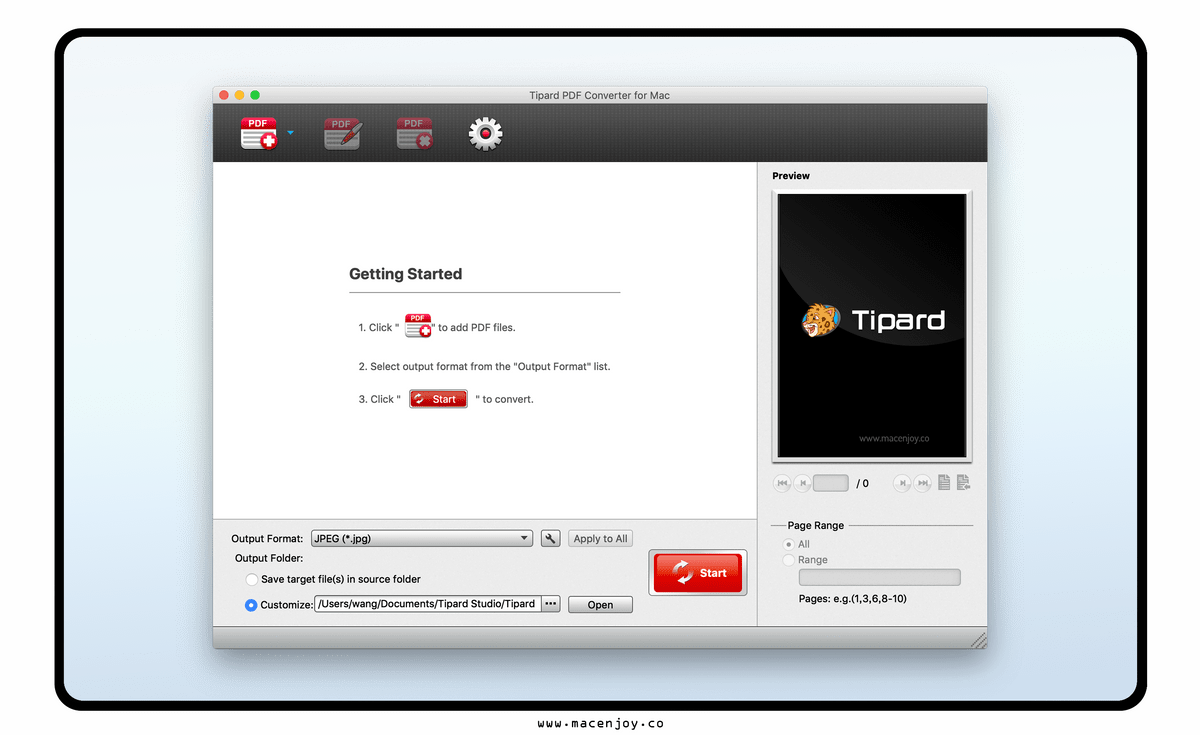Screen dimensions: 1200x735
Task: Click the Add PDF file toolbar icon
Action: click(x=258, y=133)
